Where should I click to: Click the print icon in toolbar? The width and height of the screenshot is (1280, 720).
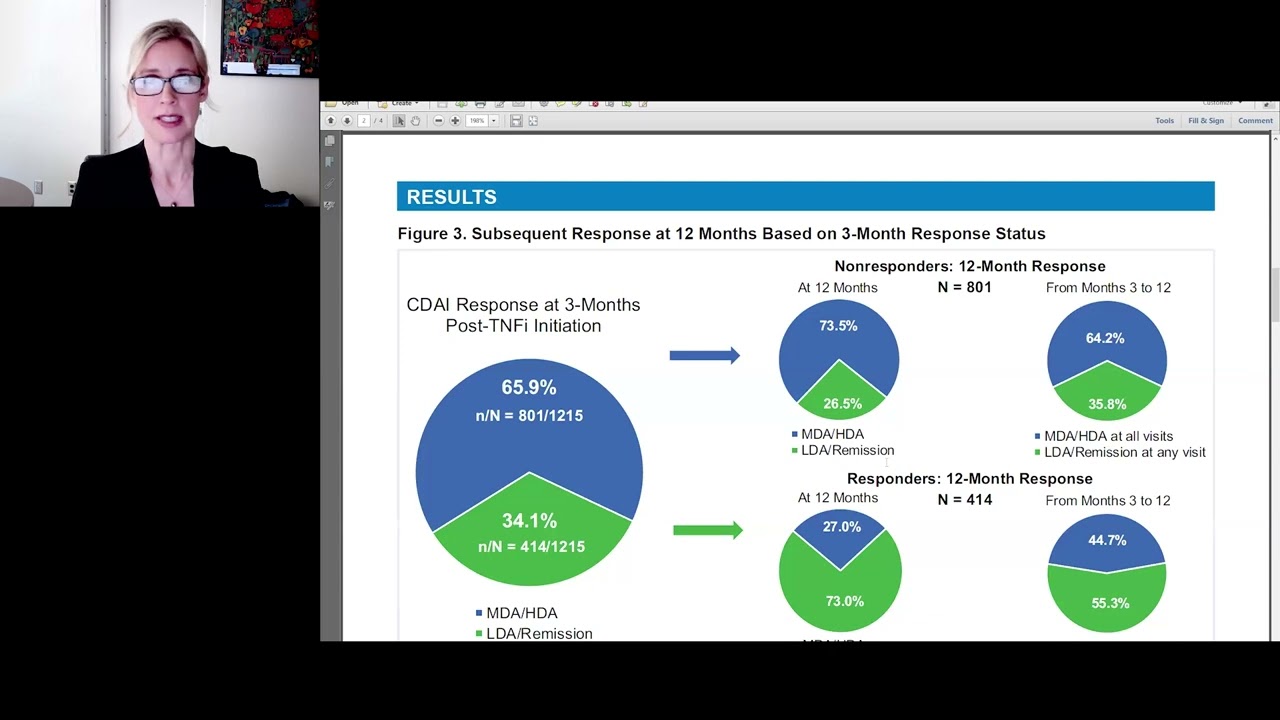[480, 103]
